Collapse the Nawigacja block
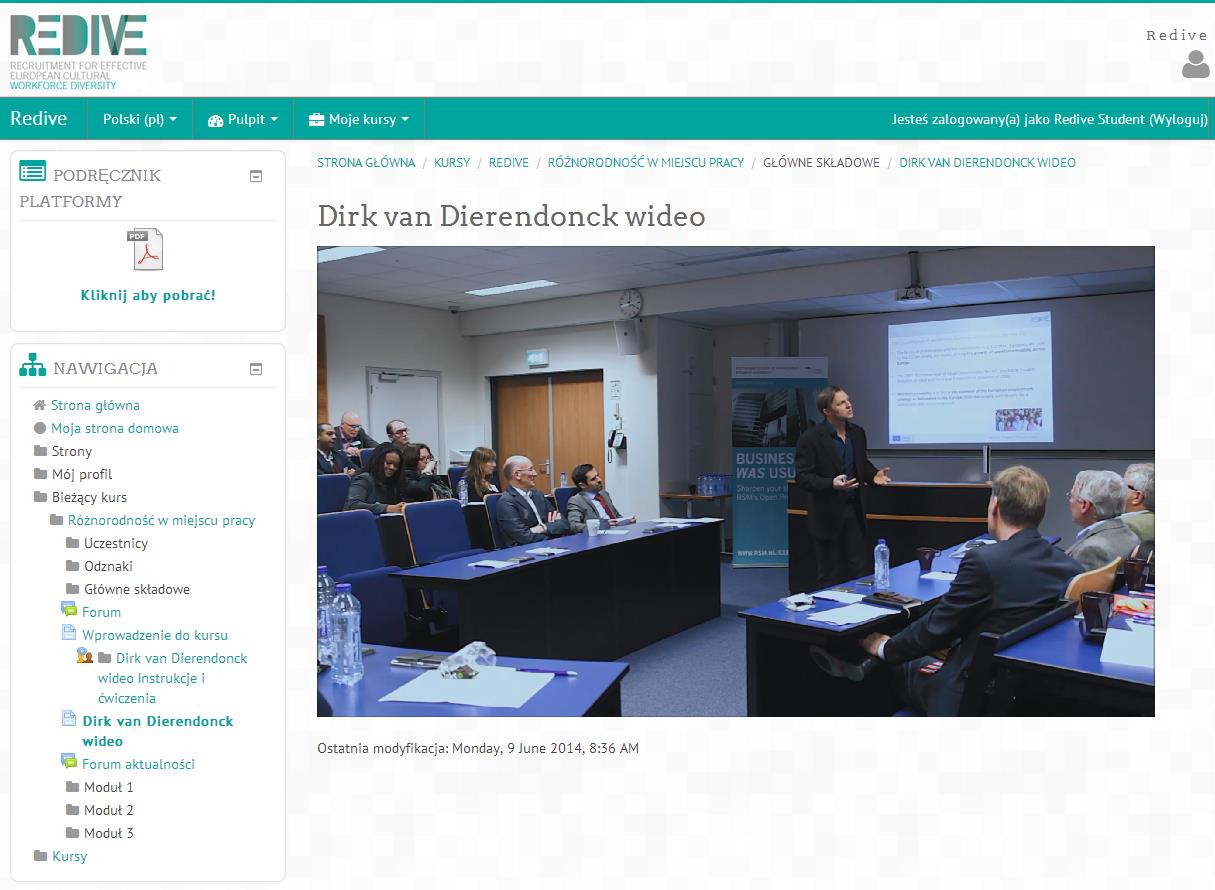This screenshot has height=890, width=1215. pos(256,369)
